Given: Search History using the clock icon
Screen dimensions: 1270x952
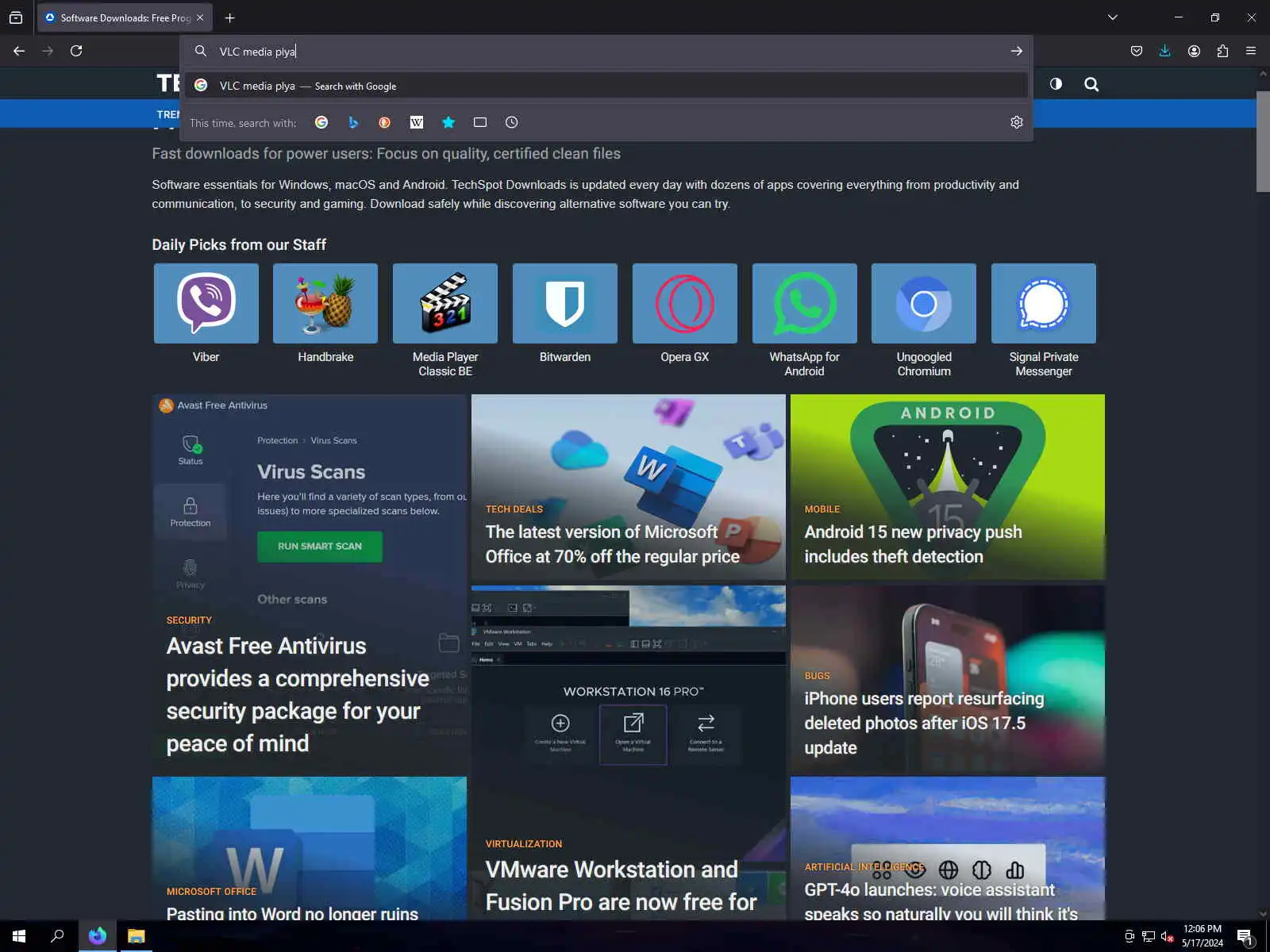Looking at the screenshot, I should click(512, 122).
